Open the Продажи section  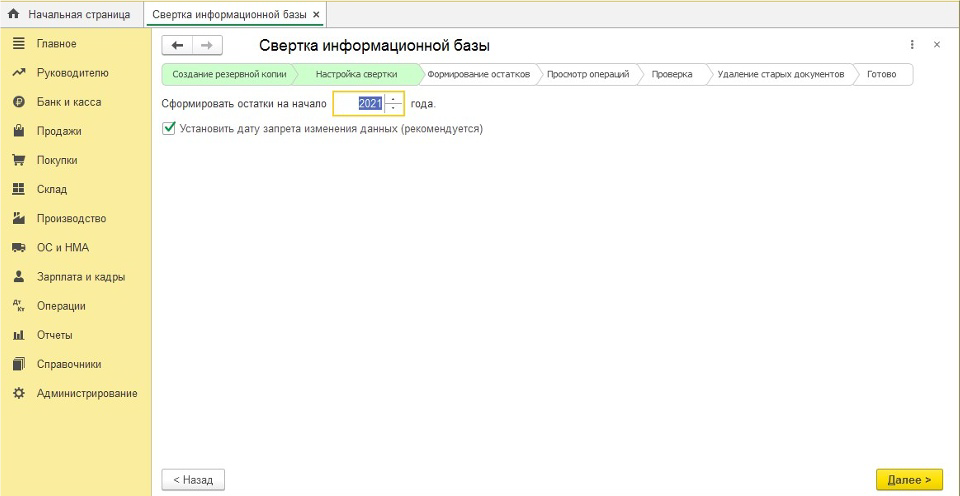click(76, 131)
